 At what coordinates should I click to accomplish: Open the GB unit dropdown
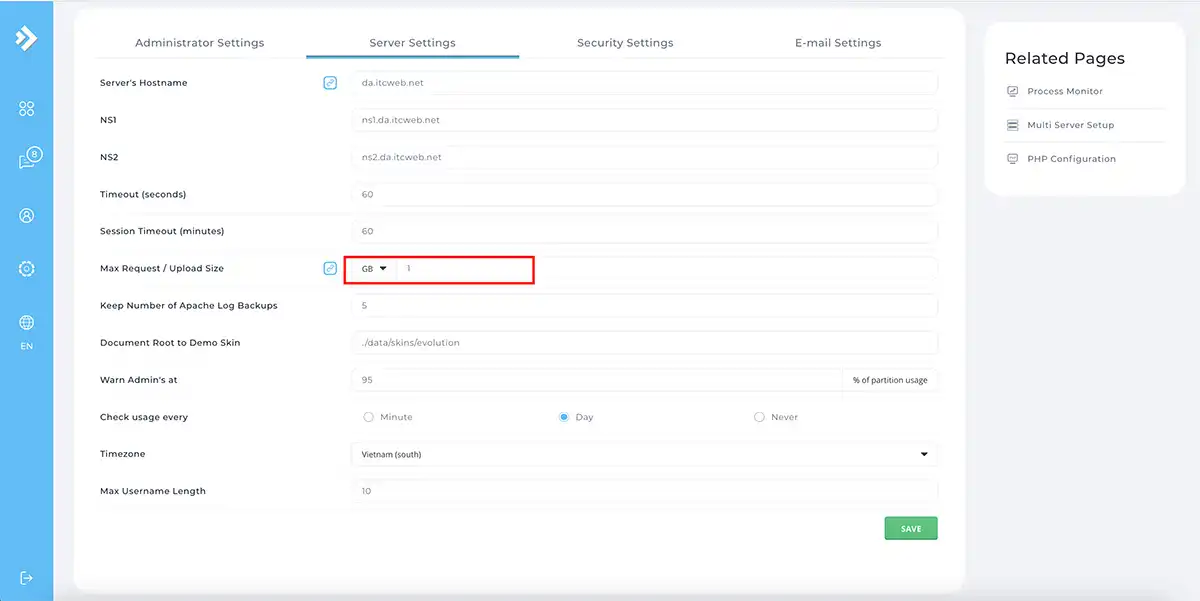pyautogui.click(x=372, y=268)
